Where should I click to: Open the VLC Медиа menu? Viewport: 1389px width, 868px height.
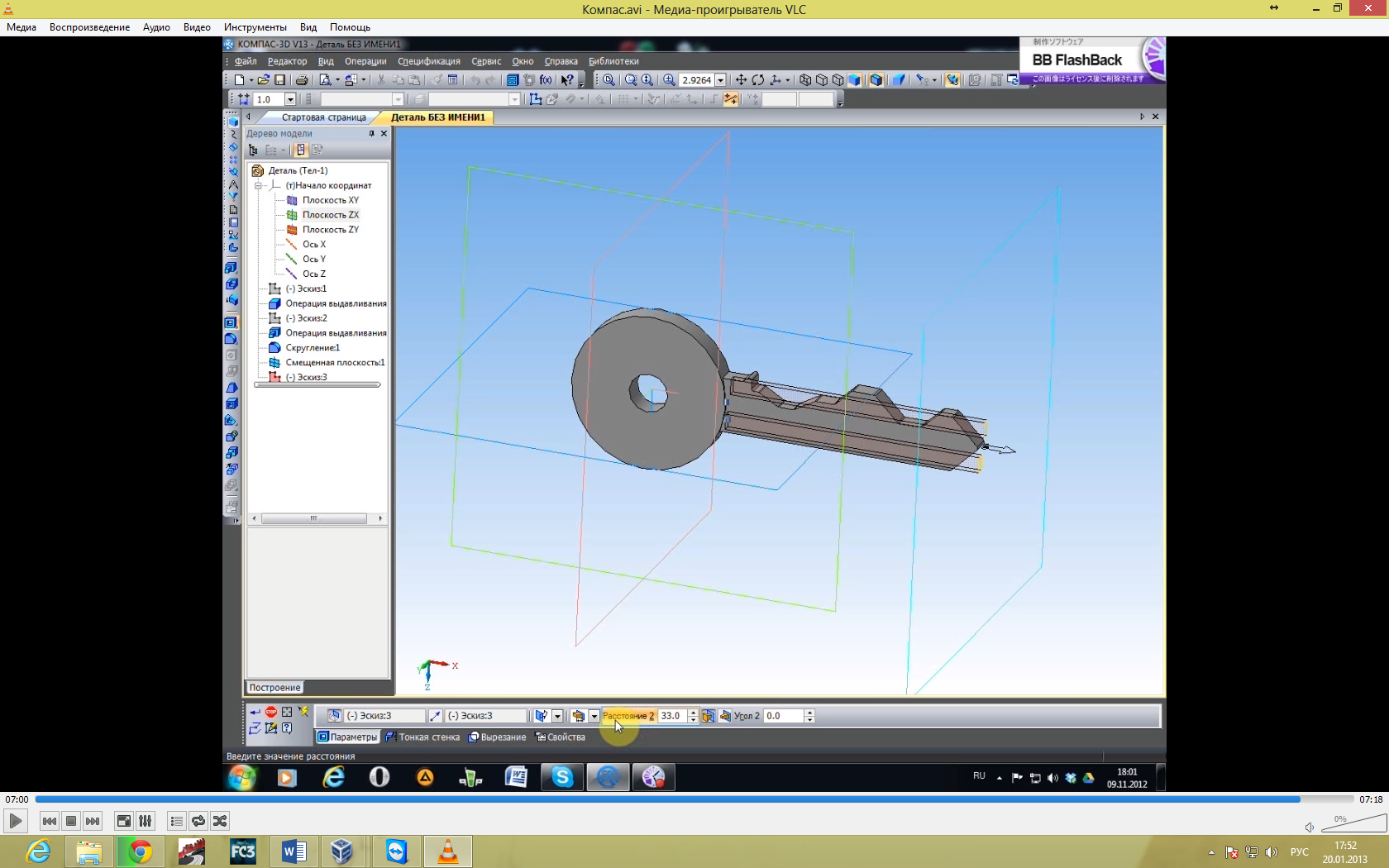coord(21,27)
